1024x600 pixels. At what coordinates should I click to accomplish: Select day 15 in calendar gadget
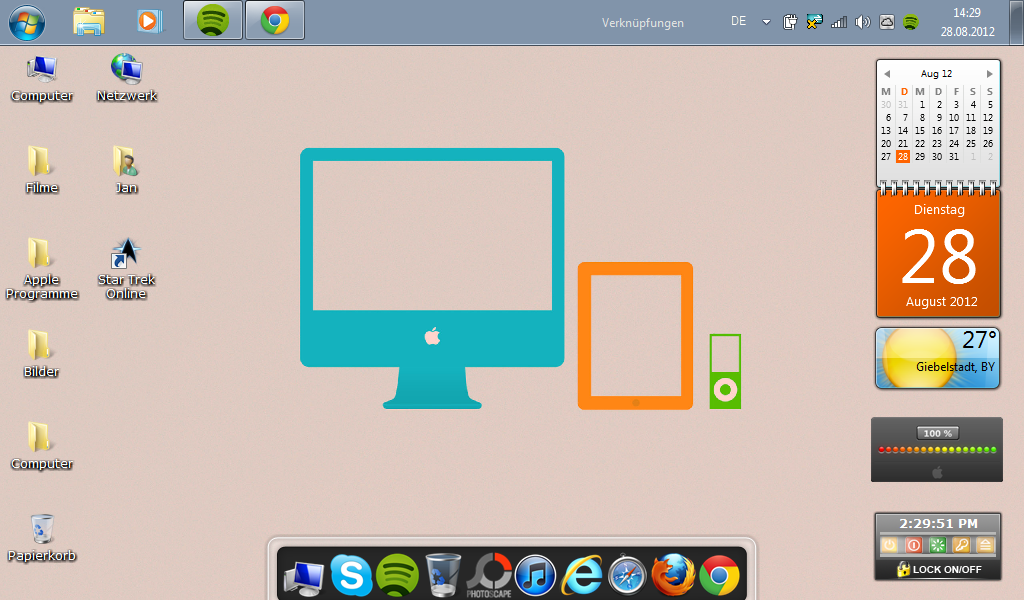[920, 131]
